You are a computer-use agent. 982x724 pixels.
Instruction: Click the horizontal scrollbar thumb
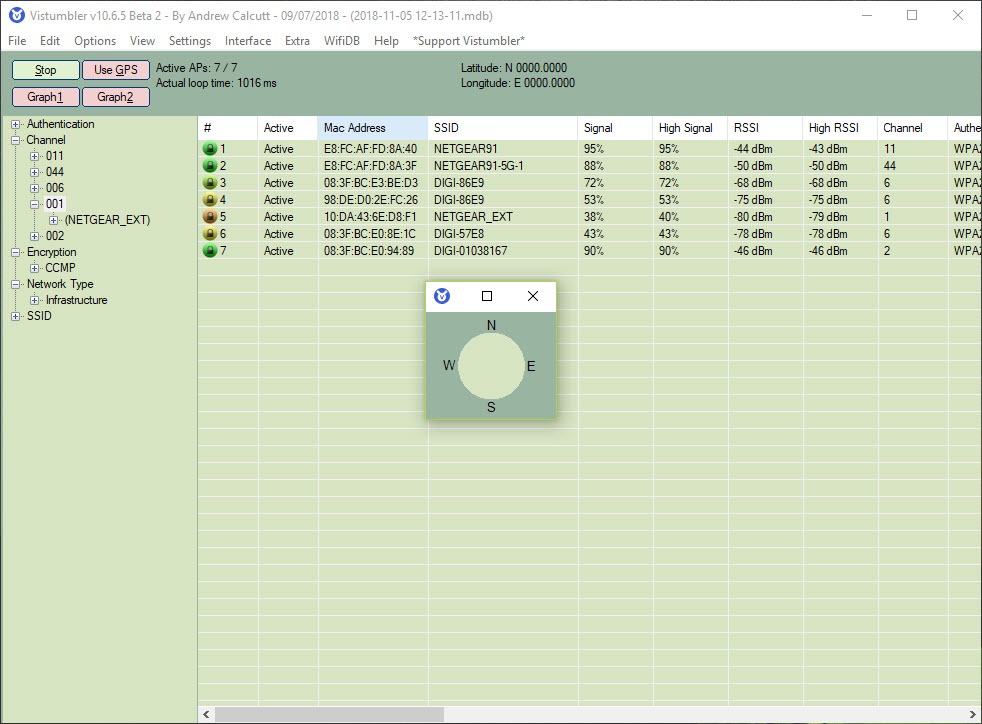[329, 714]
